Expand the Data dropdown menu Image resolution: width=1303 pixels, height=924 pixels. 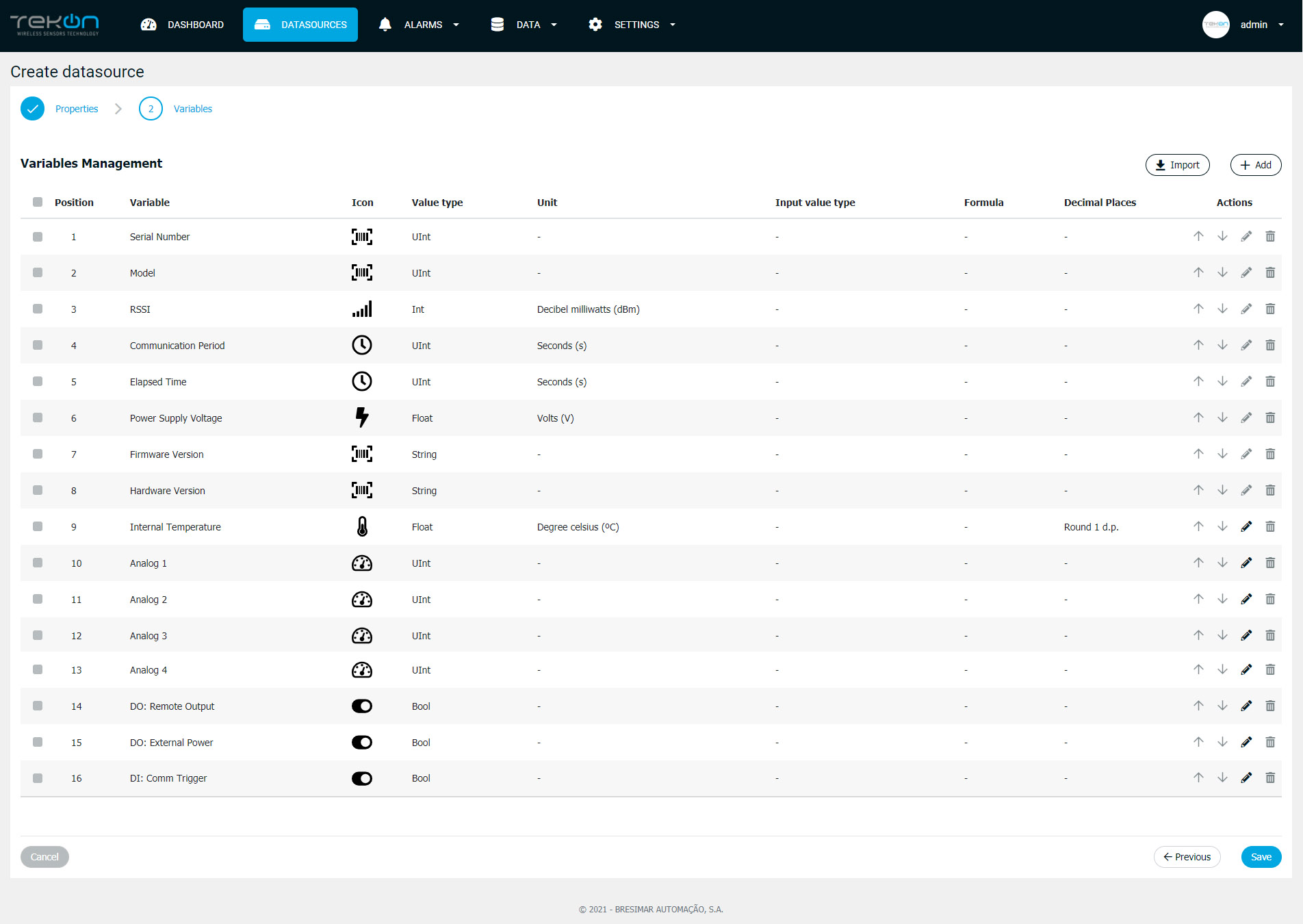point(524,25)
